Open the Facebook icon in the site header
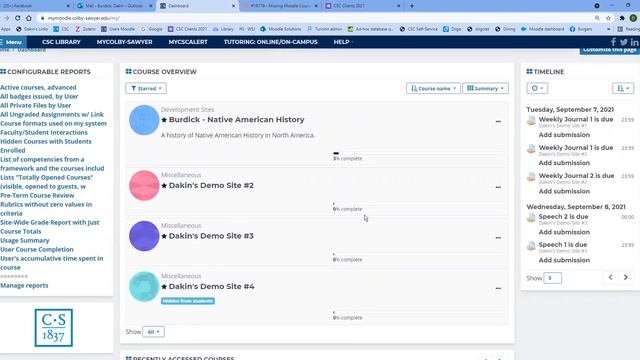 (613, 42)
